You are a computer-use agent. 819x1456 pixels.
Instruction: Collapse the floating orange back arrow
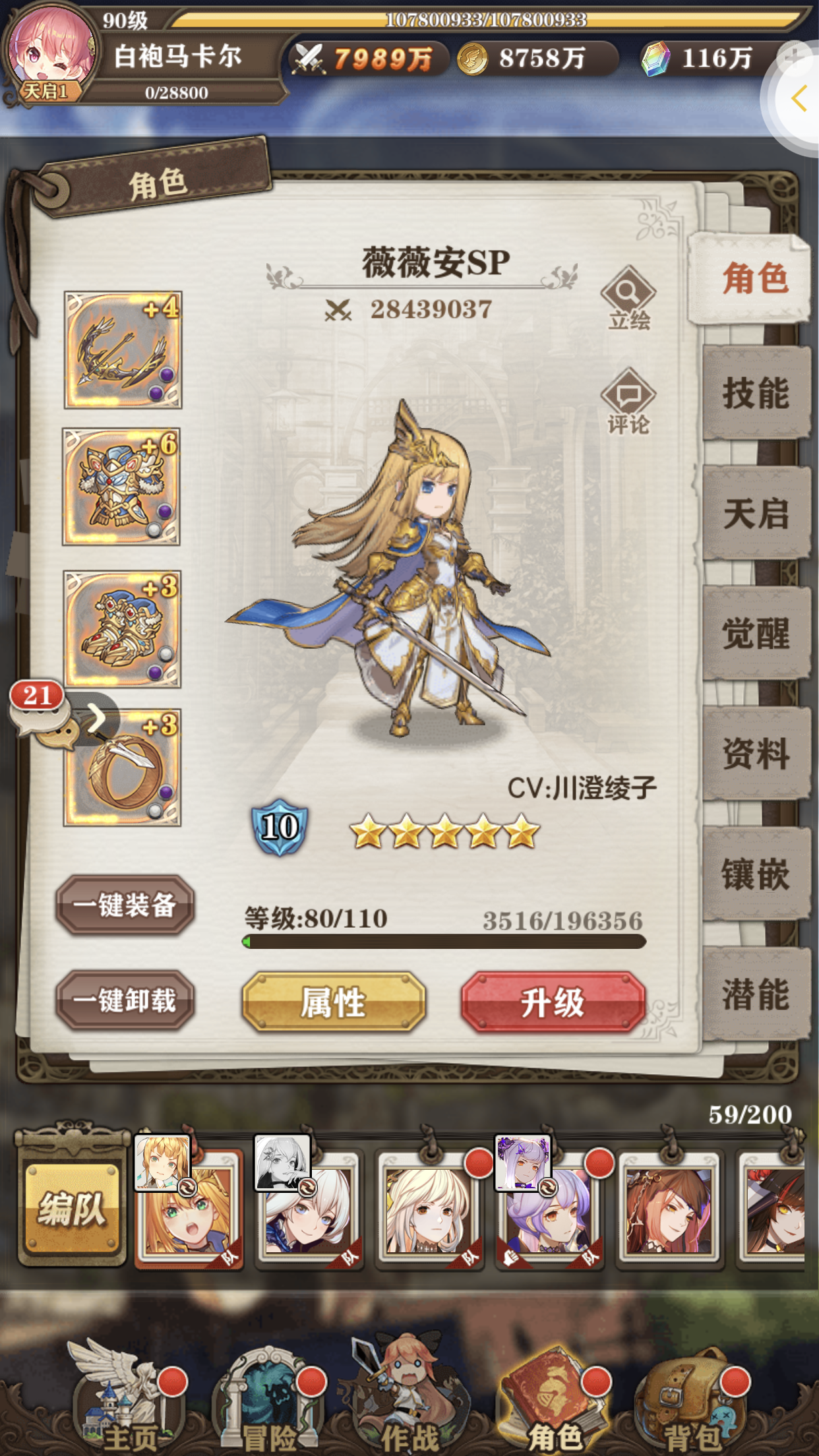click(799, 99)
